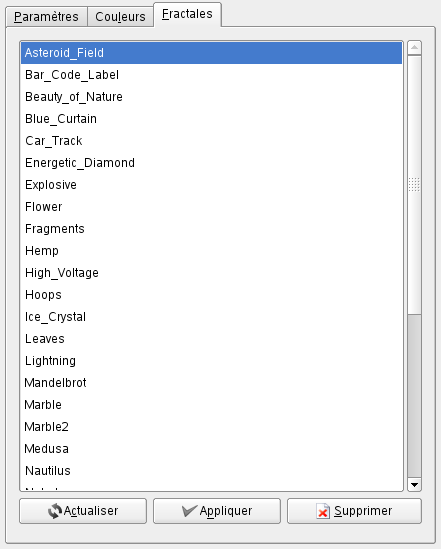Switch to the Paramètres tab
Image resolution: width=441 pixels, height=549 pixels.
tap(46, 16)
